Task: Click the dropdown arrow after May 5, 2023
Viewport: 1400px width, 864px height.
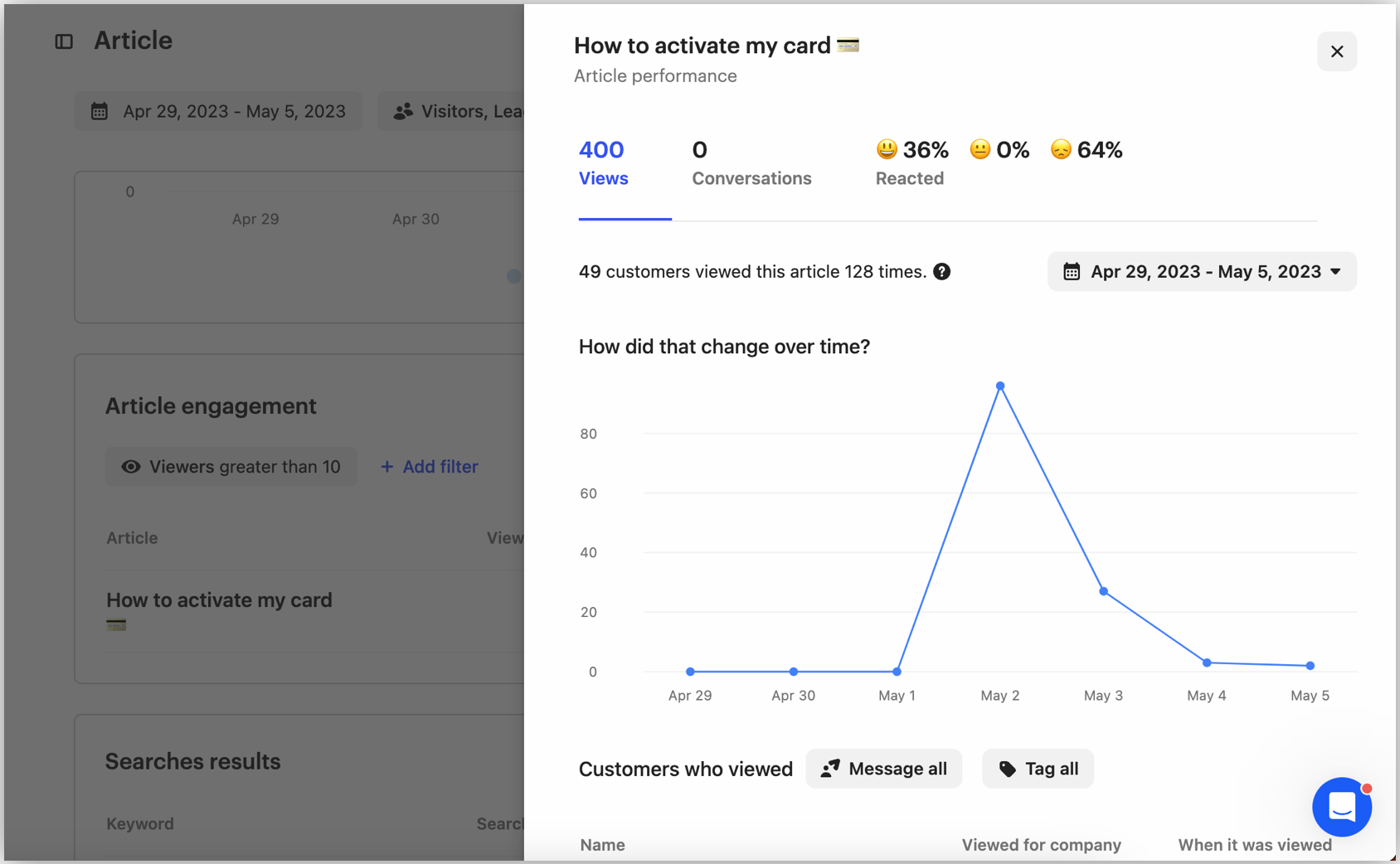Action: 1335,272
